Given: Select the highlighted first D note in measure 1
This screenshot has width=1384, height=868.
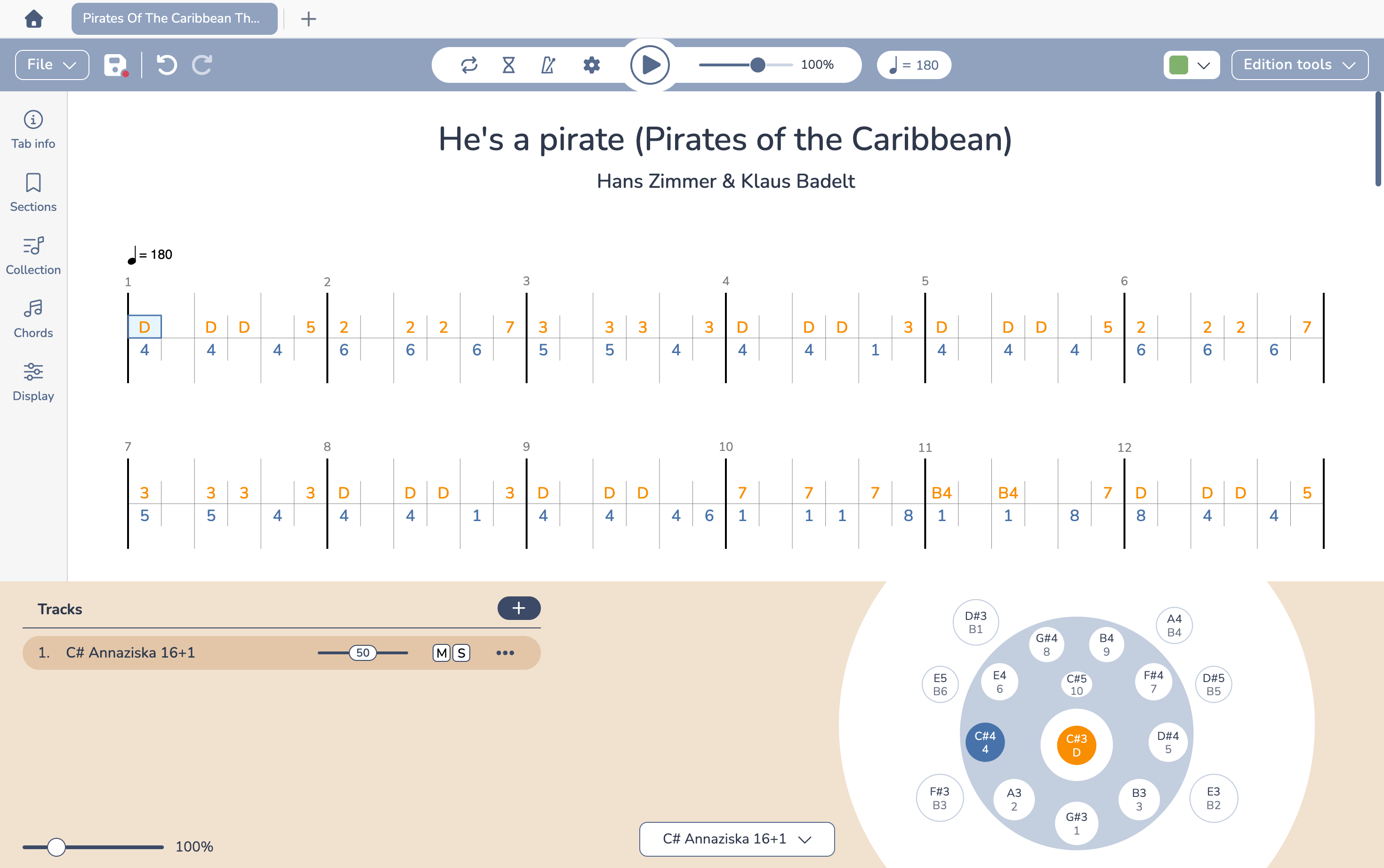Looking at the screenshot, I should coord(145,327).
